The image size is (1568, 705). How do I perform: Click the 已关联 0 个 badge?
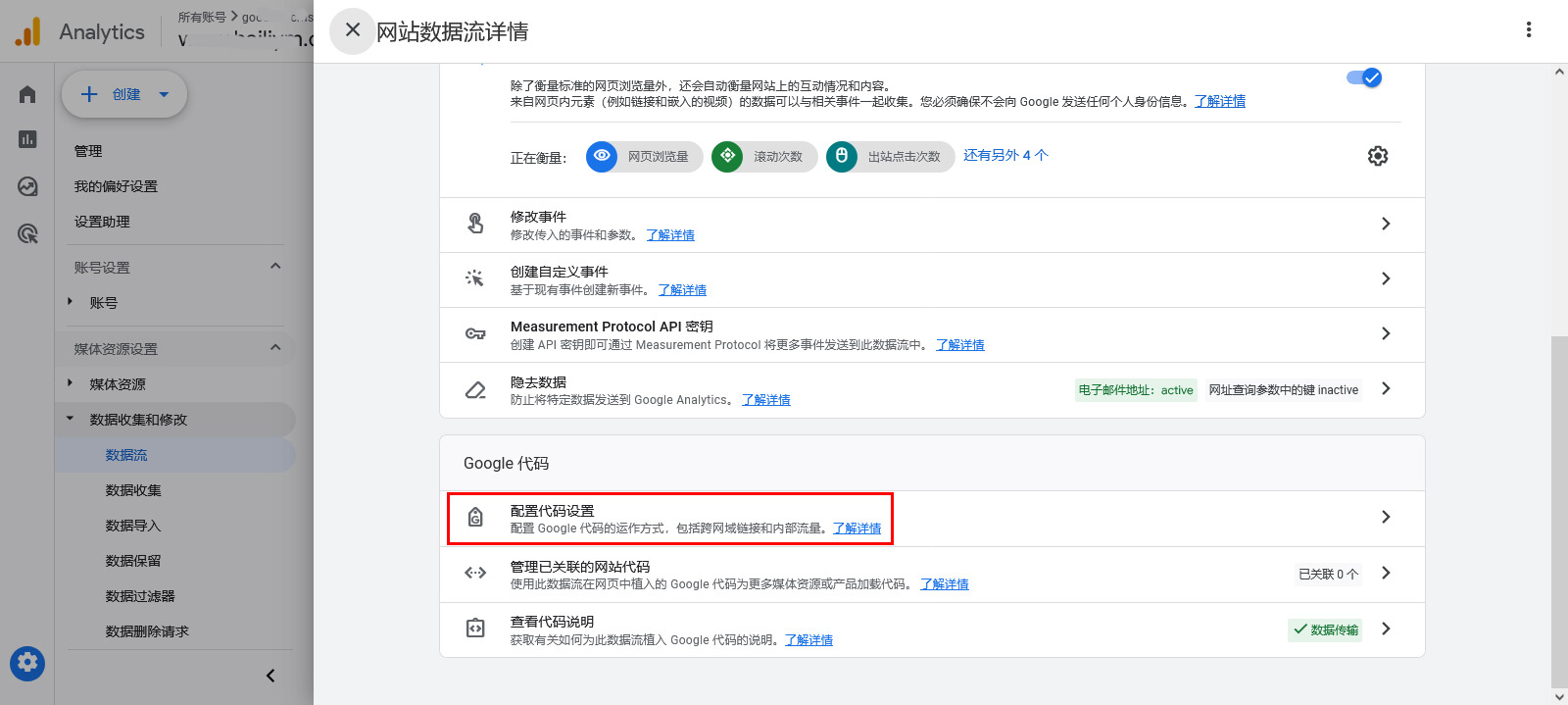(1328, 574)
